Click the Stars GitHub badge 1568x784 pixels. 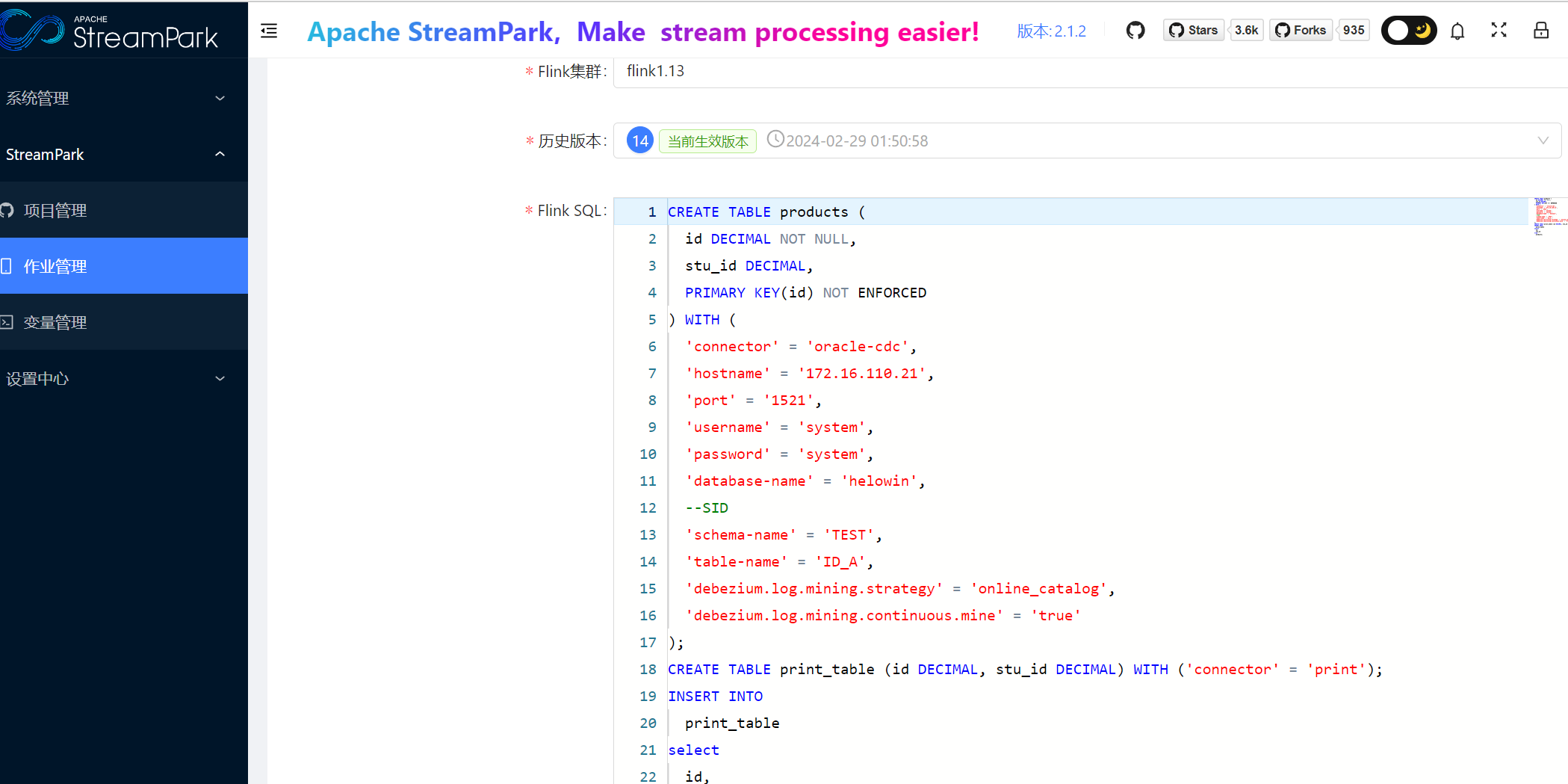[1193, 30]
